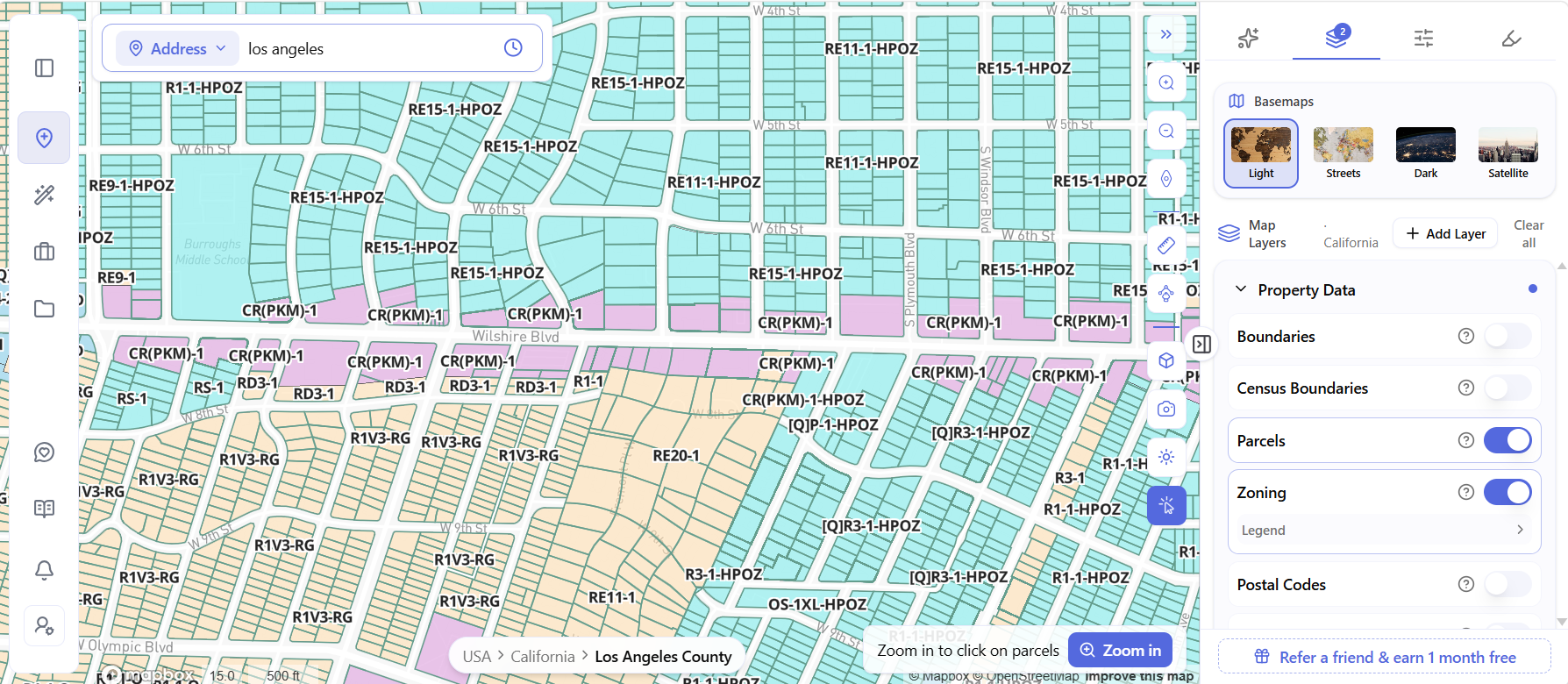Image resolution: width=1568 pixels, height=684 pixels.
Task: Click the sun brightness icon on map
Action: pos(1166,457)
